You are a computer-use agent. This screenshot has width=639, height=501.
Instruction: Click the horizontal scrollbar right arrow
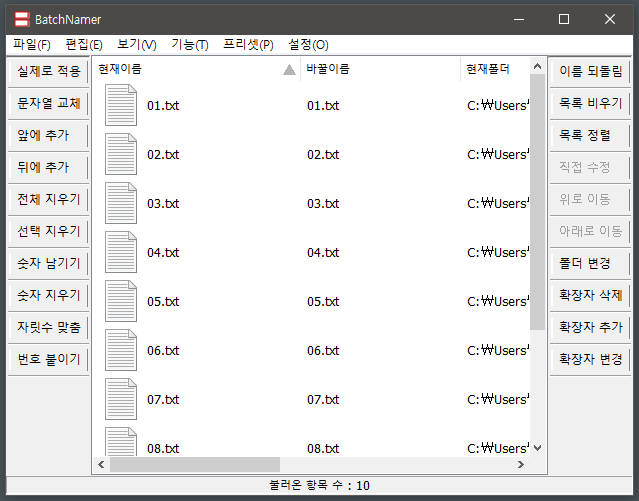point(520,464)
